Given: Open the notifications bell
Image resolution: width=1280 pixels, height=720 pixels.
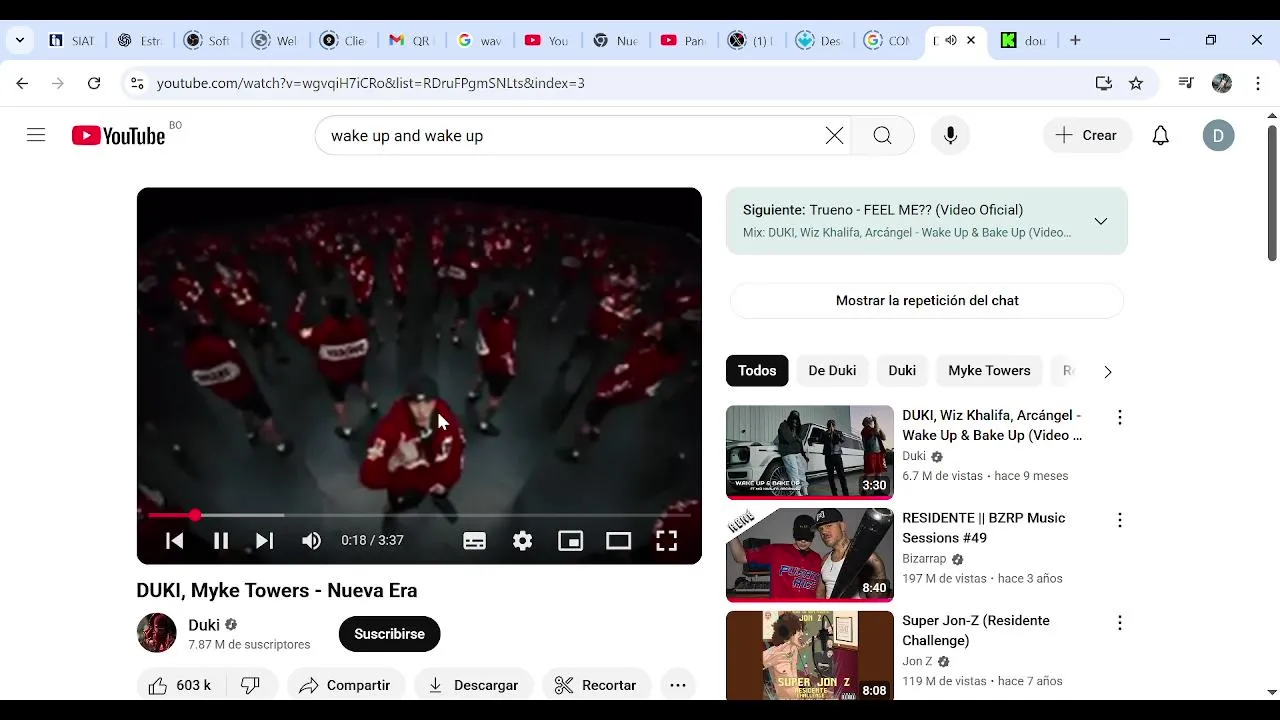Looking at the screenshot, I should [x=1160, y=136].
